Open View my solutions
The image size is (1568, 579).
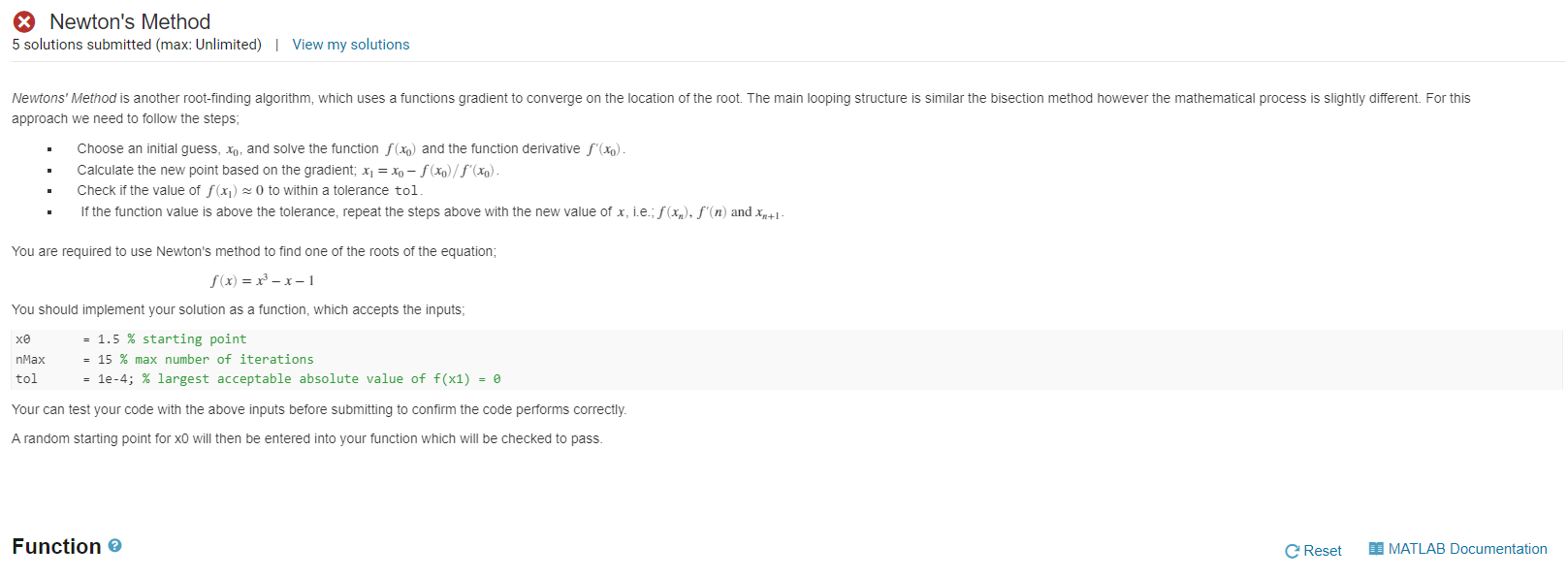pyautogui.click(x=350, y=44)
